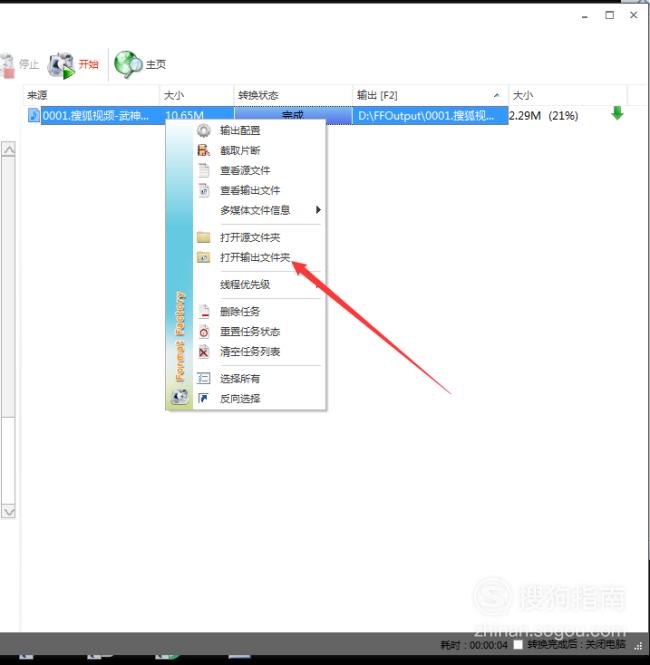Click the 10.65M source size cell
The width and height of the screenshot is (650, 665).
point(185,115)
